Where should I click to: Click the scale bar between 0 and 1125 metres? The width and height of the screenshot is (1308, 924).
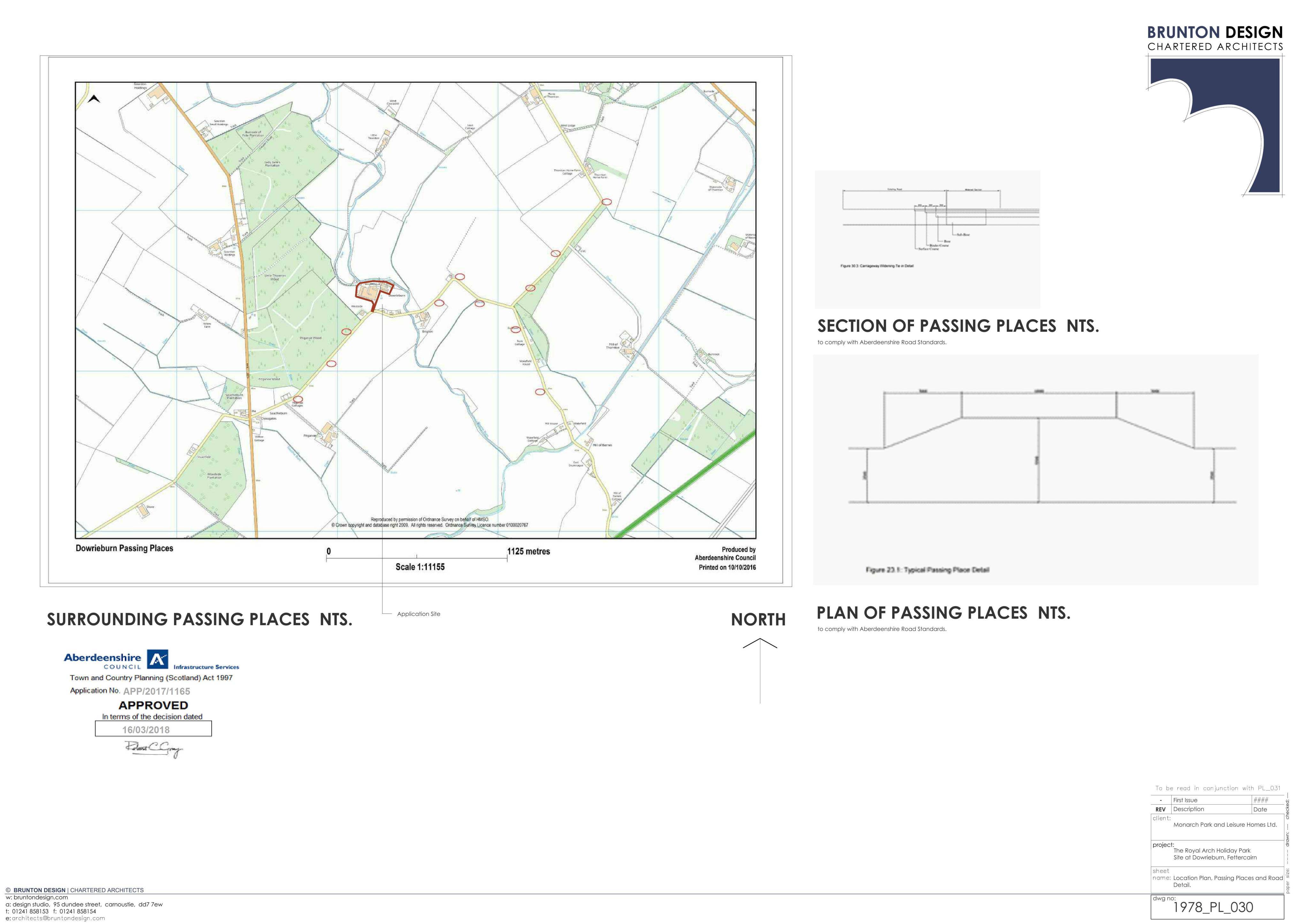(416, 558)
